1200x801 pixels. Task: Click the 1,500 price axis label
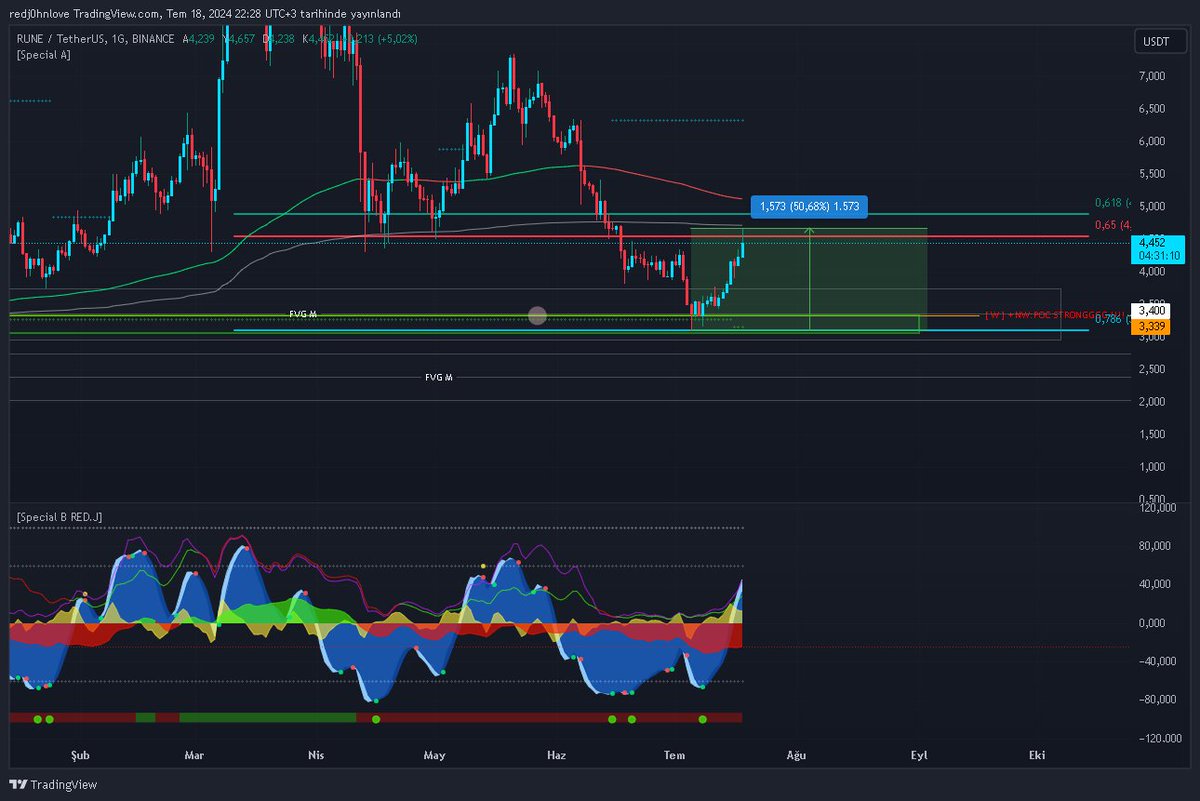[x=1152, y=434]
